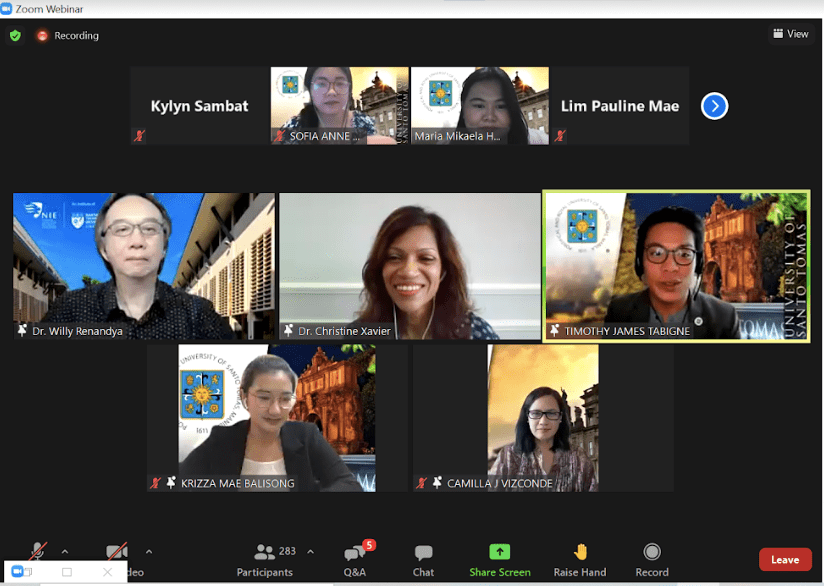Image resolution: width=824 pixels, height=586 pixels.
Task: Select Kylyn Sambat's participant tile
Action: point(200,106)
